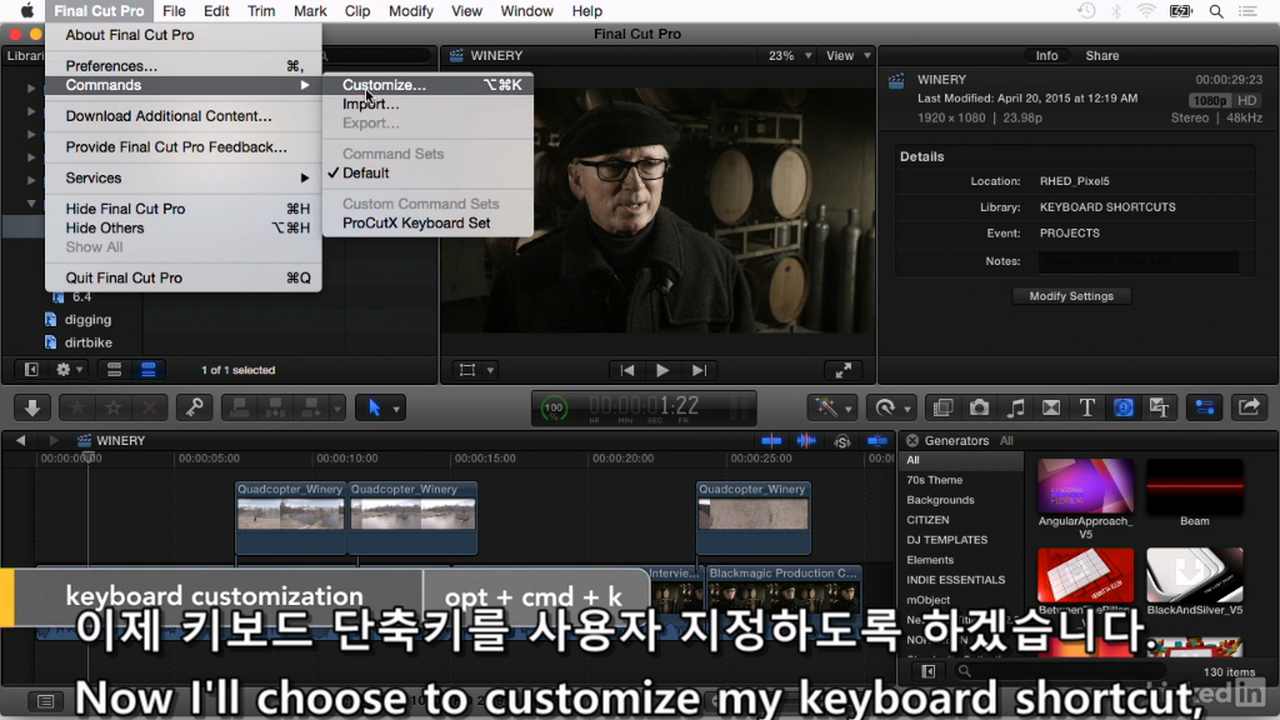Select the AngularApproach_V5 generator thumbnail
1280x720 pixels.
1085,486
